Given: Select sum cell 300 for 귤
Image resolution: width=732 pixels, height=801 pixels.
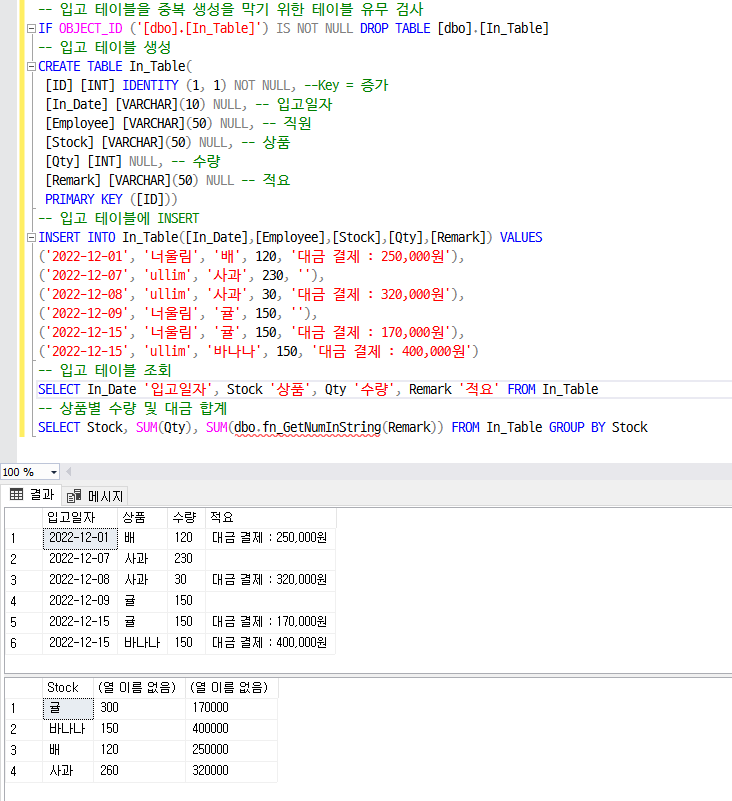Looking at the screenshot, I should click(140, 708).
